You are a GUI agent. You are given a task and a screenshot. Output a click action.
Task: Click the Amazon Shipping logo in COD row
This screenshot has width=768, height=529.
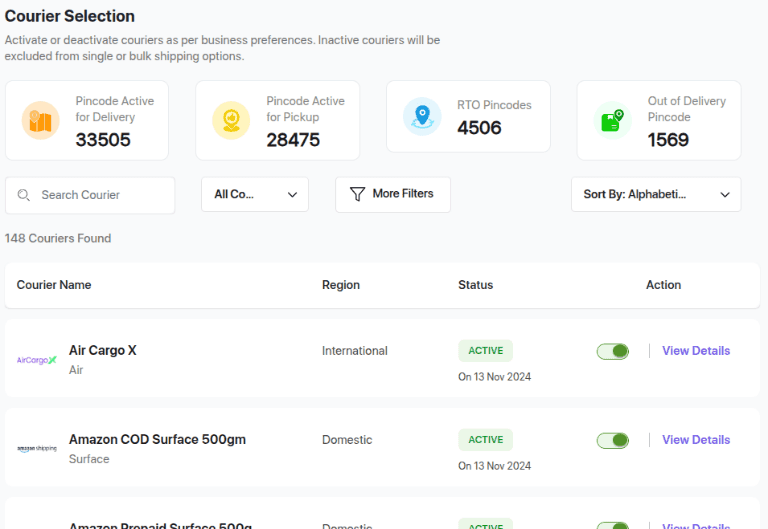point(37,448)
